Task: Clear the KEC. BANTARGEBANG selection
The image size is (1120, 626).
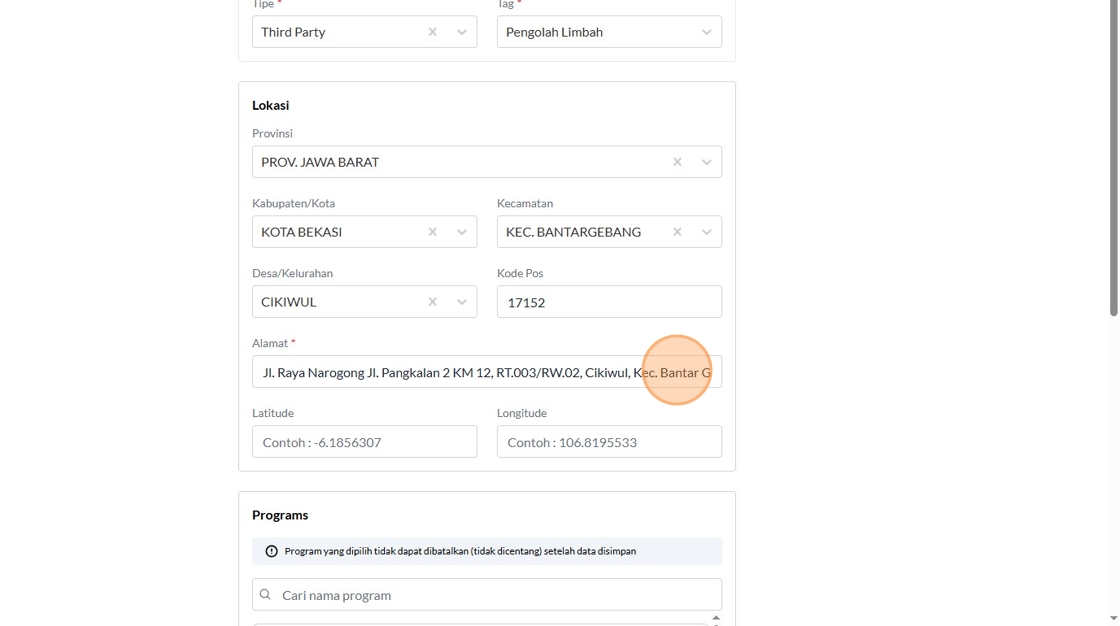Action: tap(677, 232)
